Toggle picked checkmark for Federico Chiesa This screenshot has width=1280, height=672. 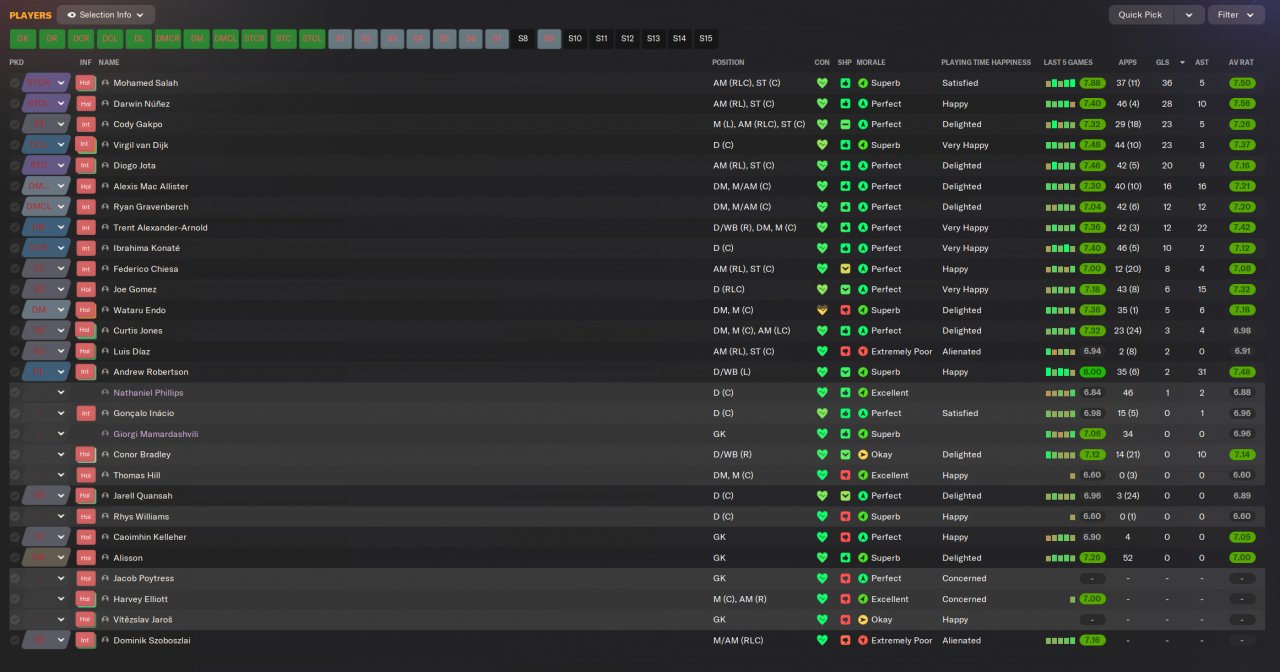[x=14, y=269]
